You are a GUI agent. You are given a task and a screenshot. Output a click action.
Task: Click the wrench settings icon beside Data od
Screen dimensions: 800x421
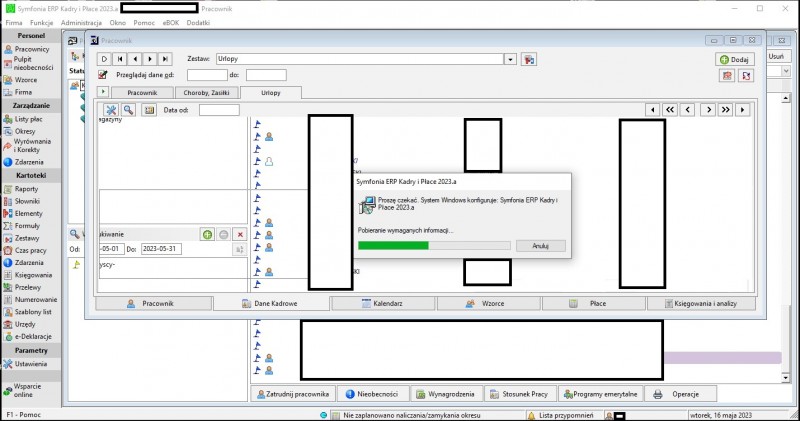pos(111,110)
